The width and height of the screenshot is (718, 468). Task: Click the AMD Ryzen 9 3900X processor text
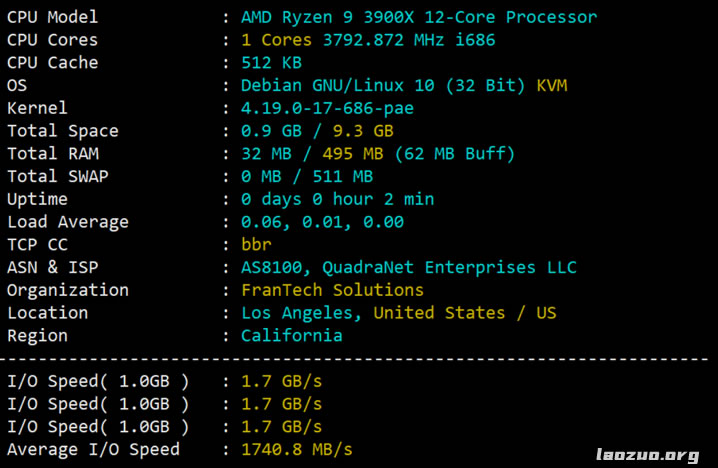(x=418, y=17)
